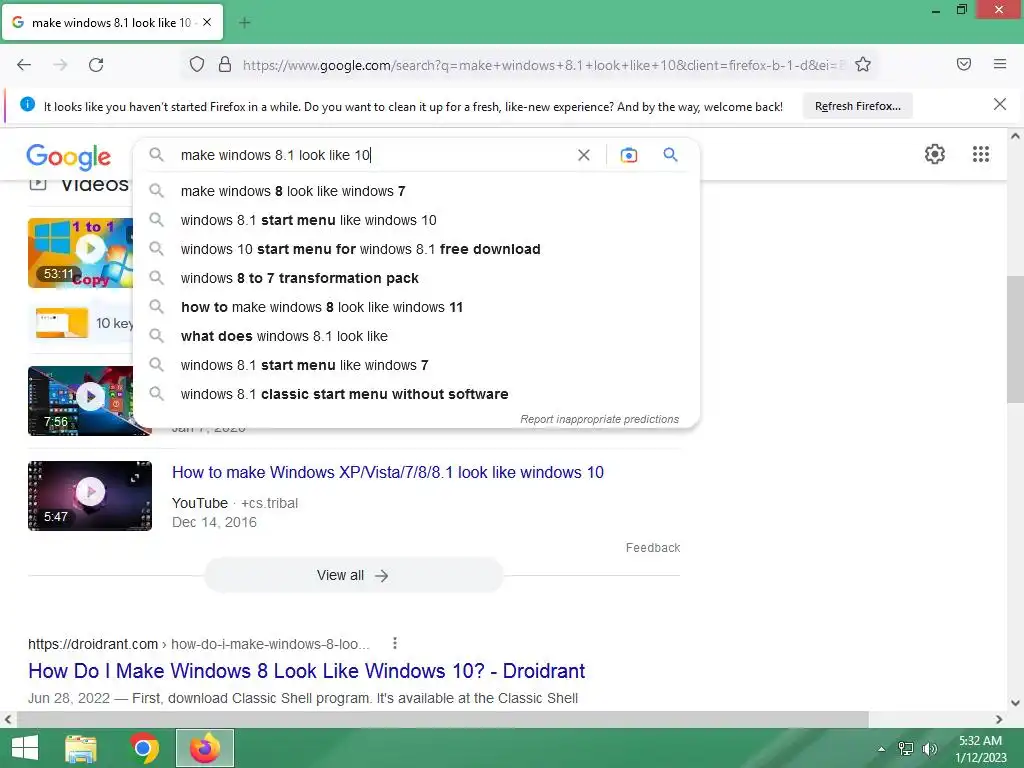Click 'Report inappropriate predictions' link
1024x768 pixels.
(600, 419)
